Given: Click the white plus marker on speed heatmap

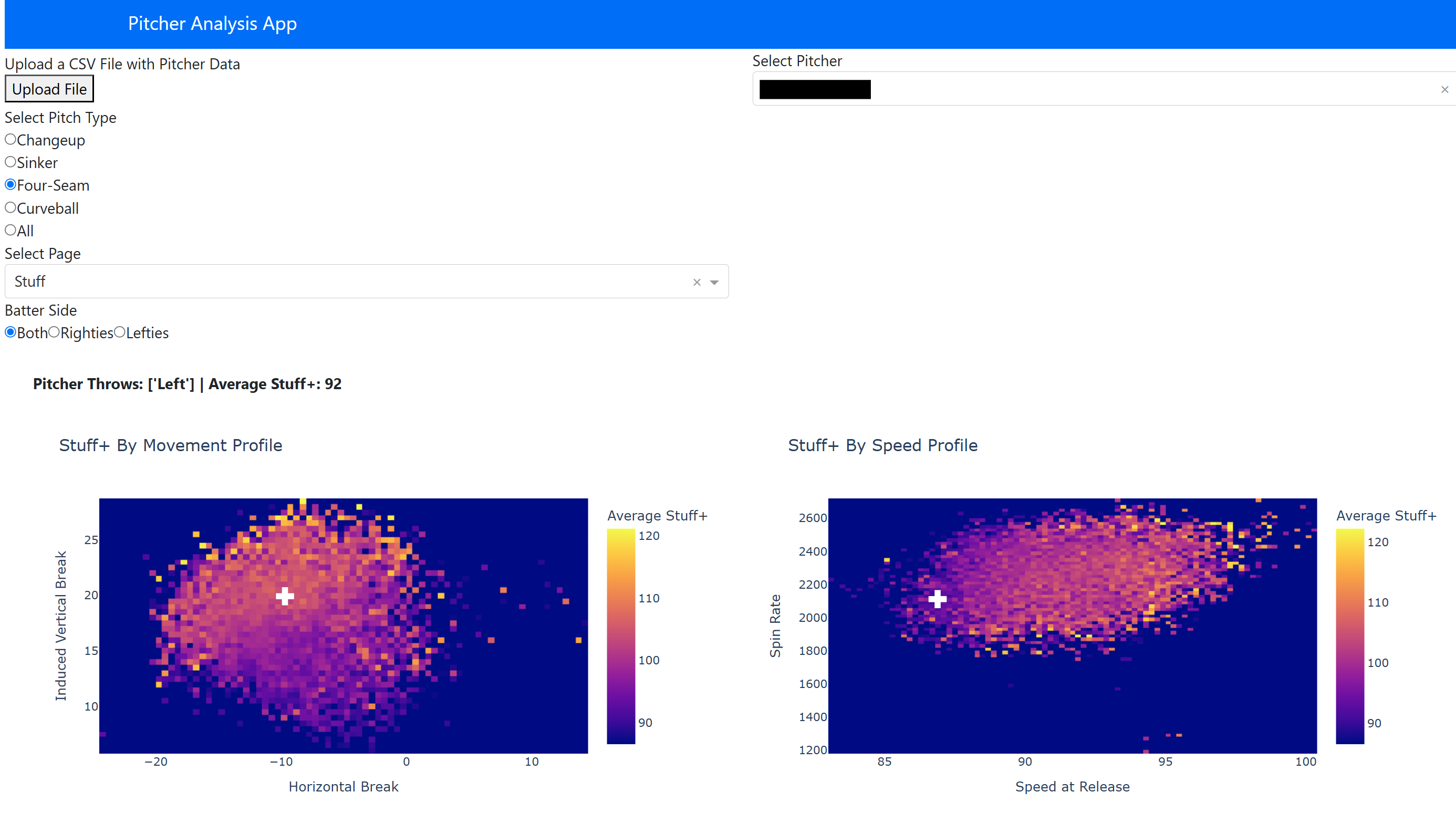Looking at the screenshot, I should pos(938,599).
